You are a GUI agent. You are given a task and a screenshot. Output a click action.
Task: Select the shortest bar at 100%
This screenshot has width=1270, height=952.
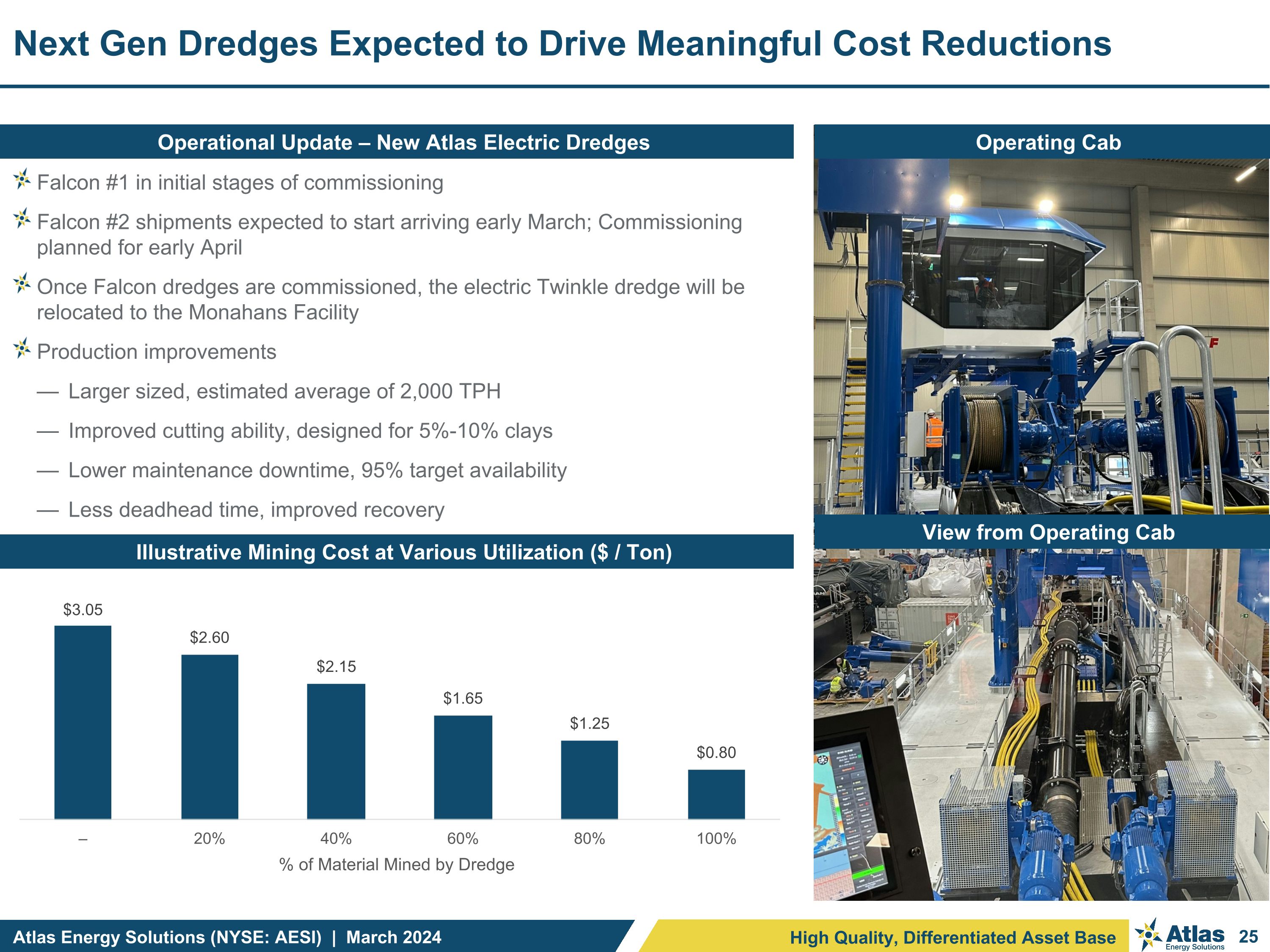tap(717, 795)
